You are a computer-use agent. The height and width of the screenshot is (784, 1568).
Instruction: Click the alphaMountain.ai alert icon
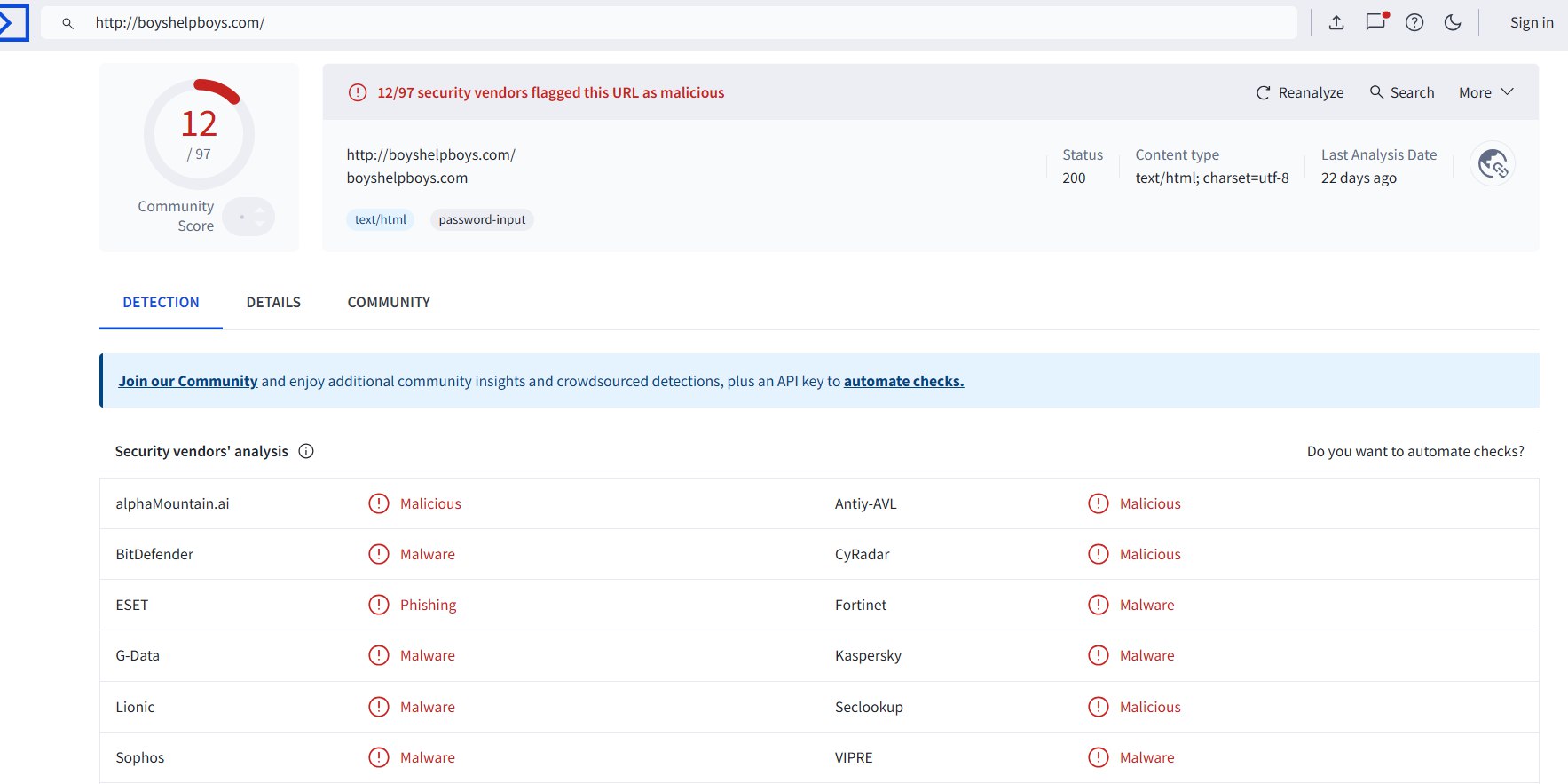[x=379, y=503]
